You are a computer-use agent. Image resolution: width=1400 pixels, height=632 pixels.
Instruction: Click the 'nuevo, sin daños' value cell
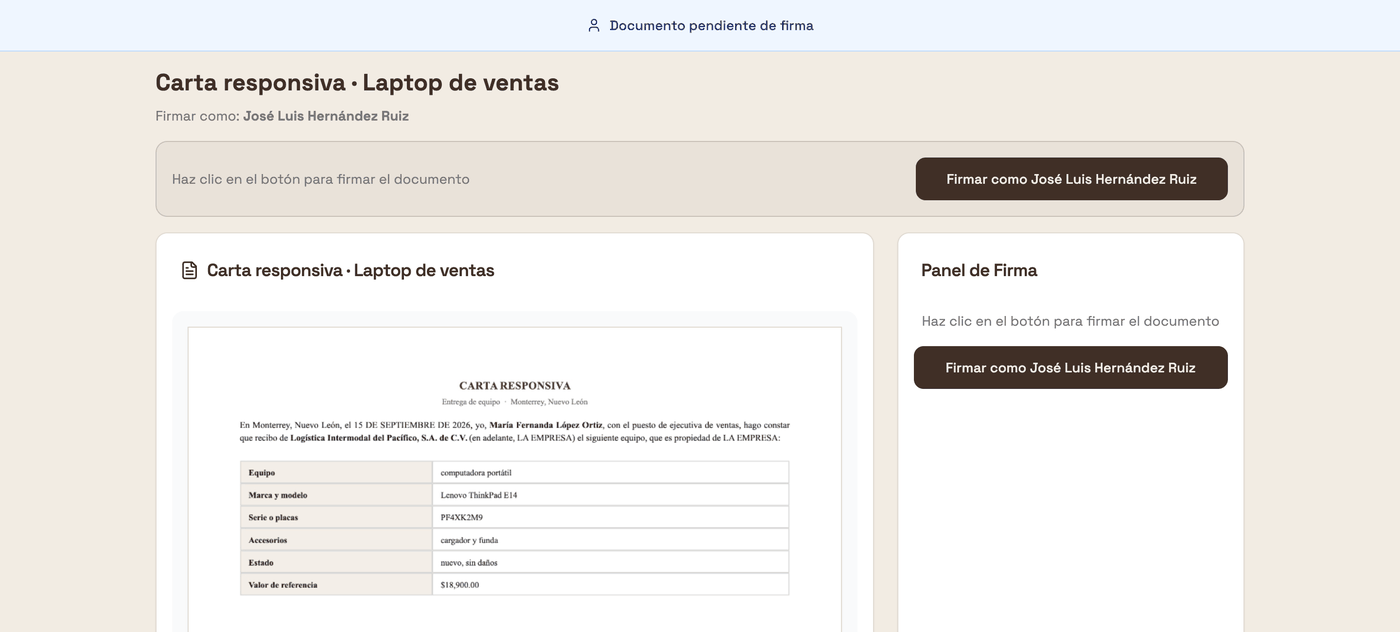[611, 562]
